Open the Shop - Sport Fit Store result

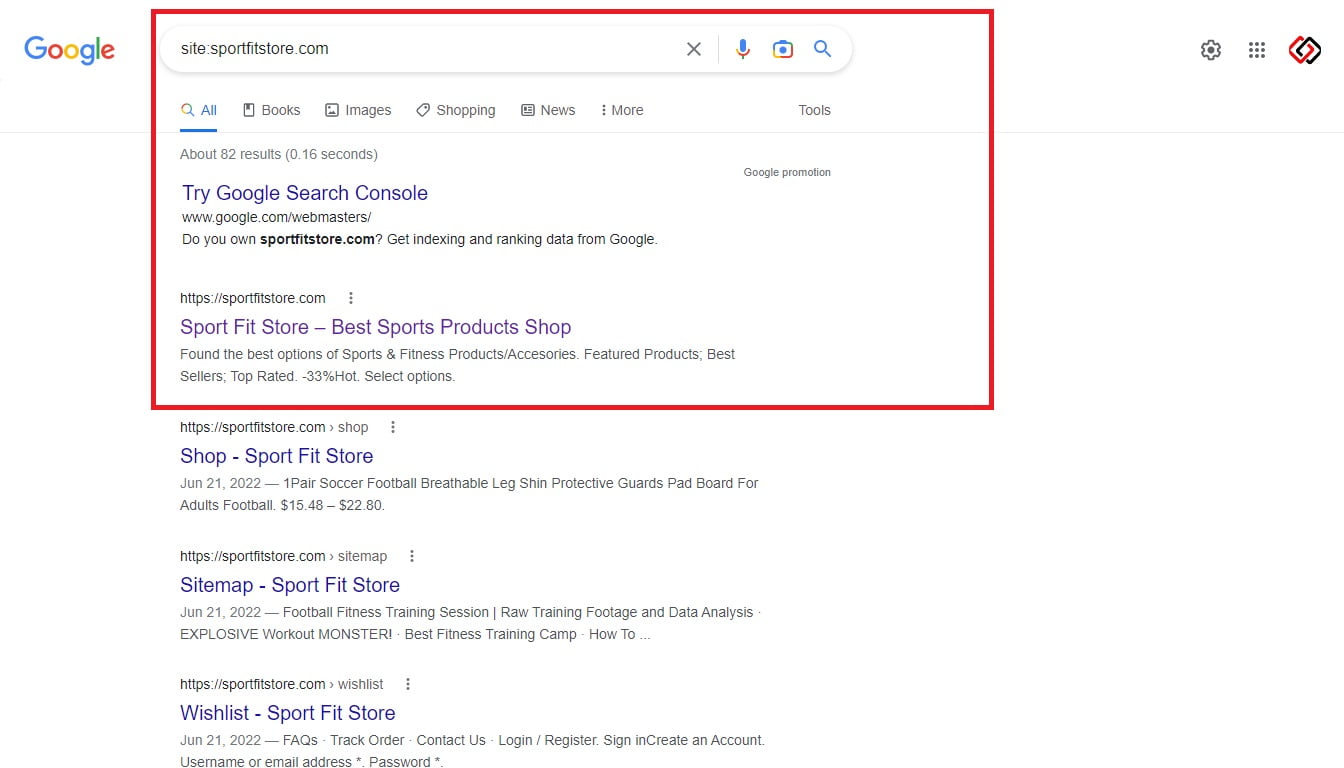coord(276,456)
